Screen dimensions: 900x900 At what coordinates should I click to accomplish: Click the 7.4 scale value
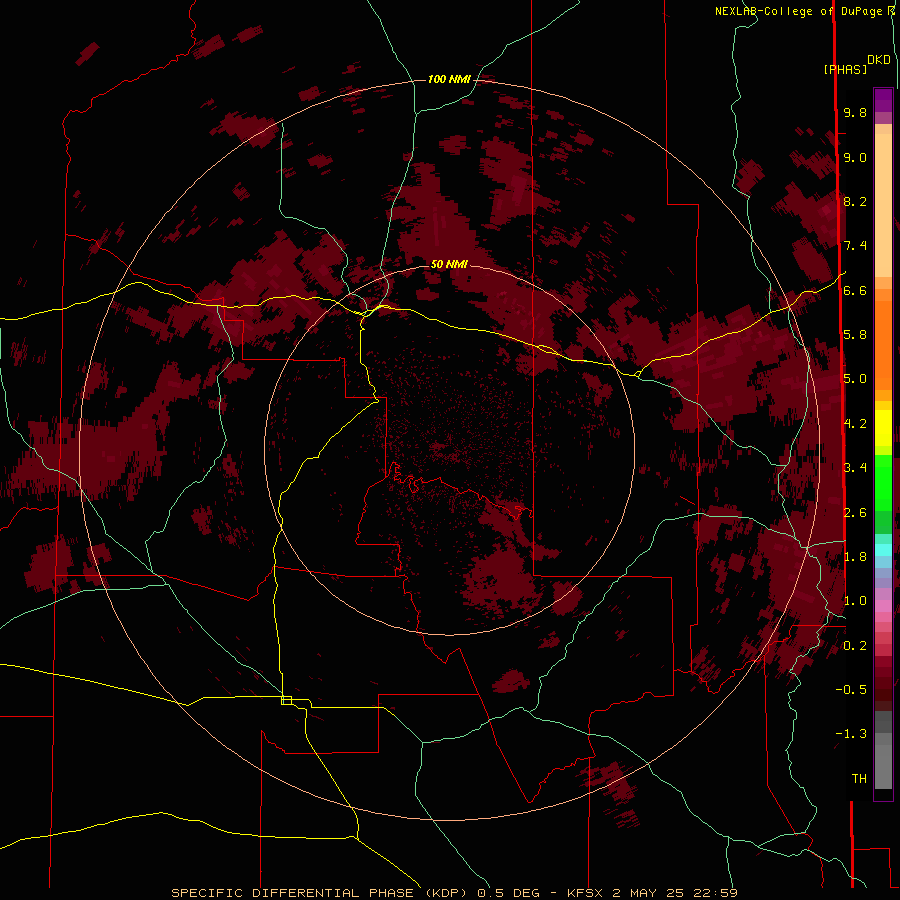(855, 246)
